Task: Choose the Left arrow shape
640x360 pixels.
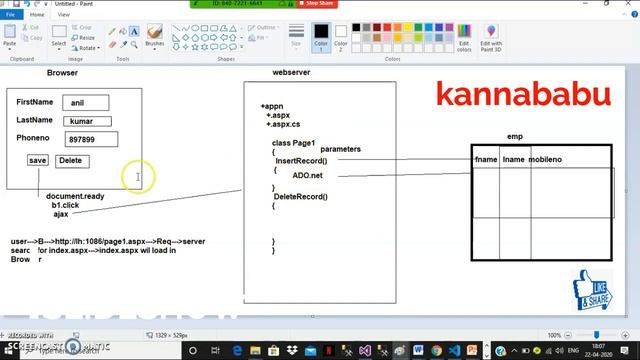Action: 223,38
